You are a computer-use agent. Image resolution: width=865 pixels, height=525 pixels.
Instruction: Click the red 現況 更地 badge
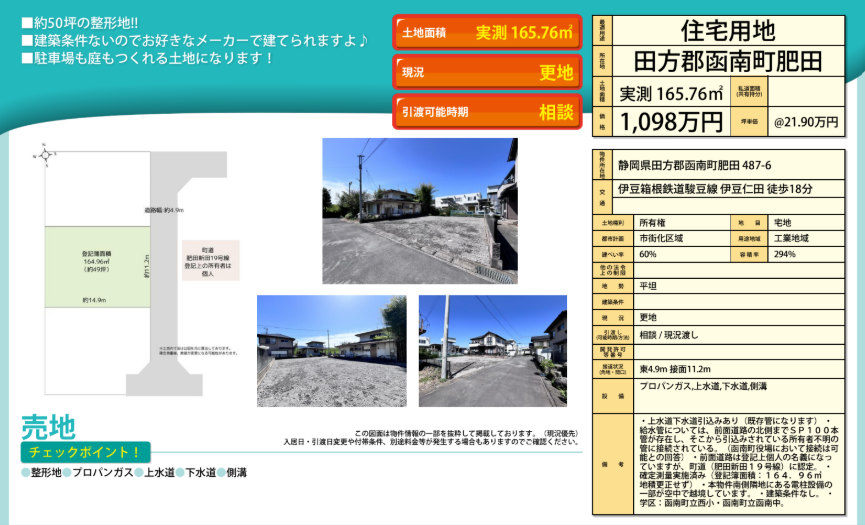pos(487,73)
